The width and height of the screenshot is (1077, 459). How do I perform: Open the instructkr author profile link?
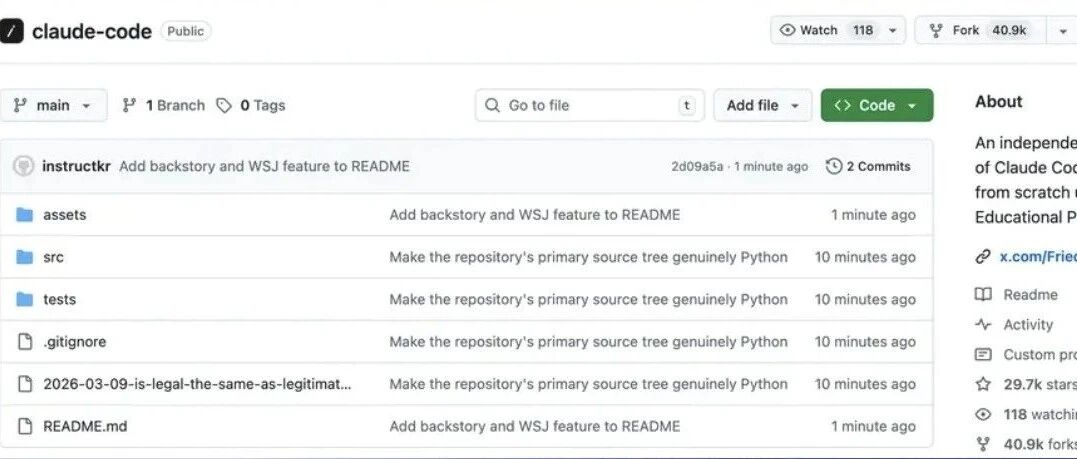click(76, 166)
